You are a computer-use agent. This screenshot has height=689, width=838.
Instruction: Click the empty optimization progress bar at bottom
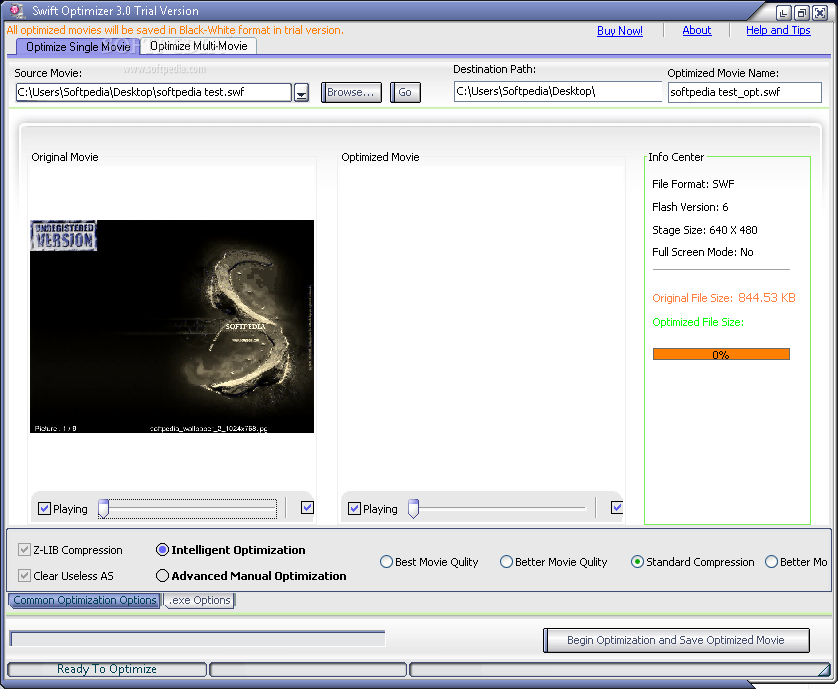[x=198, y=638]
